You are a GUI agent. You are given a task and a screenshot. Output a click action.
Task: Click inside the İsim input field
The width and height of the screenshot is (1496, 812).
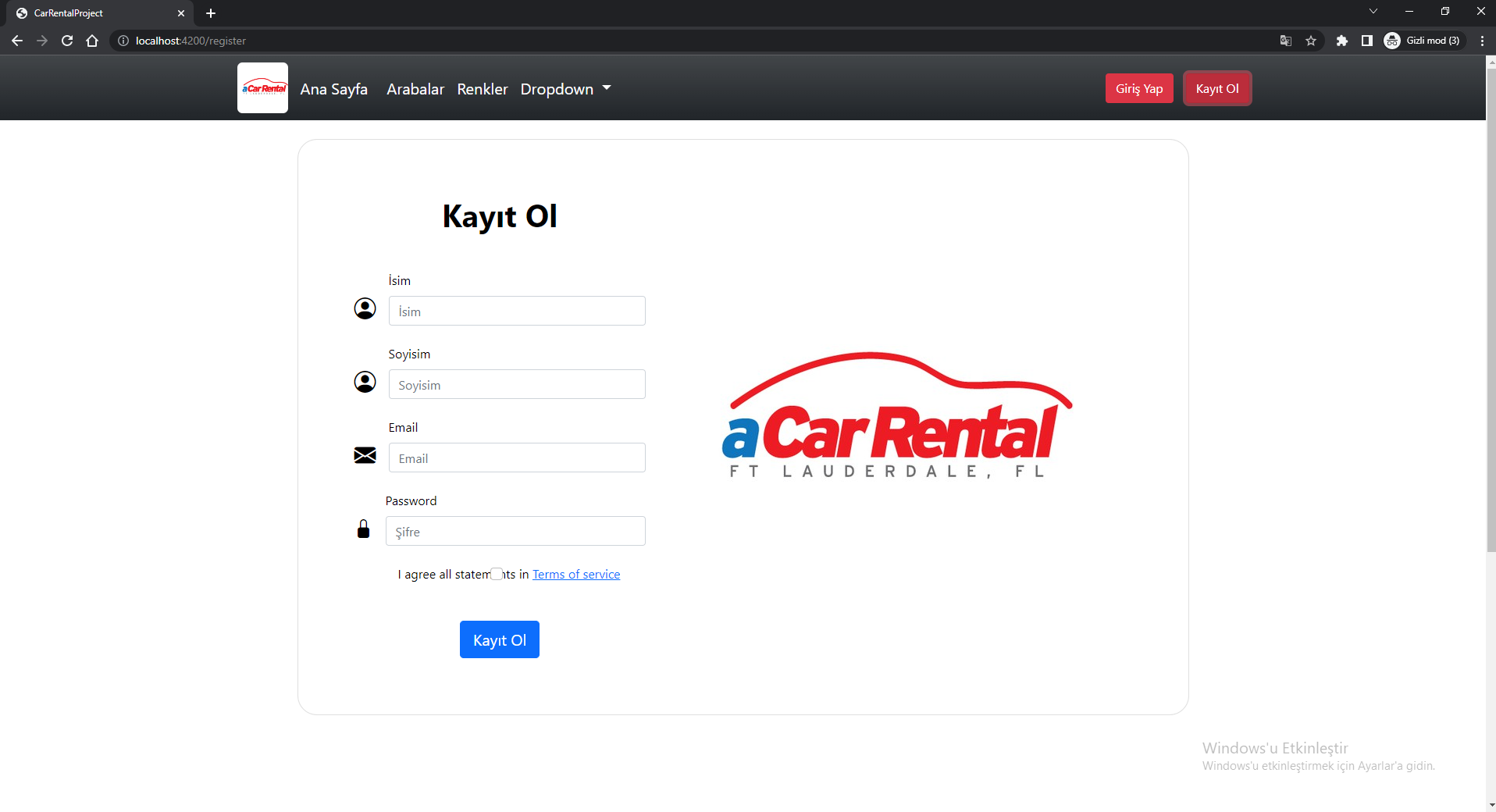tap(516, 310)
